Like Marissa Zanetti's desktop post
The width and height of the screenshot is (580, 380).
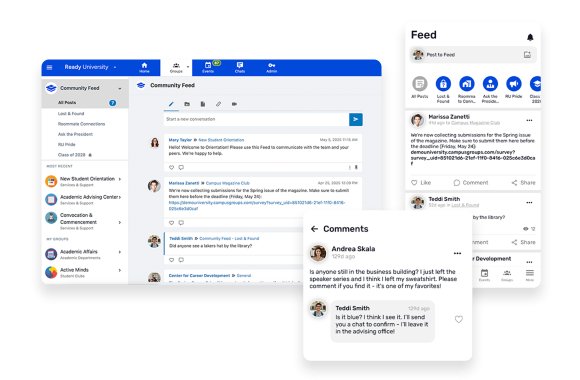point(171,223)
